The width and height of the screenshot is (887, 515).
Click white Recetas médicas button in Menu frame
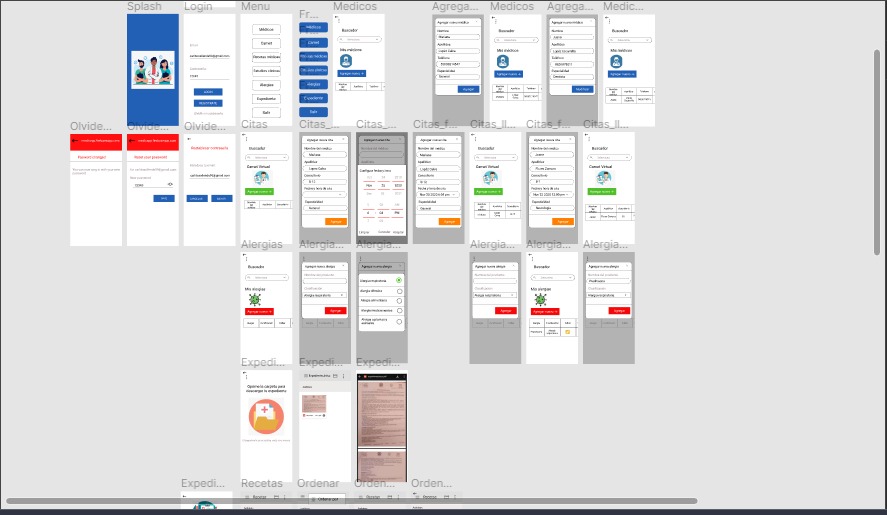[266, 57]
